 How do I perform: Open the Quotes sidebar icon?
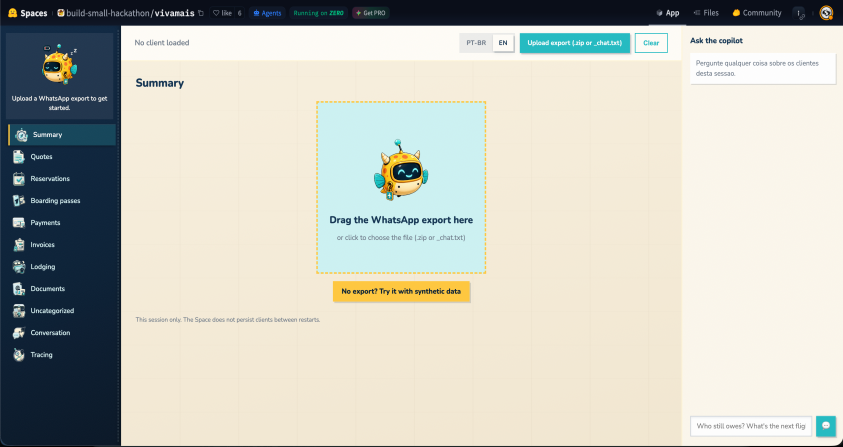(x=19, y=157)
